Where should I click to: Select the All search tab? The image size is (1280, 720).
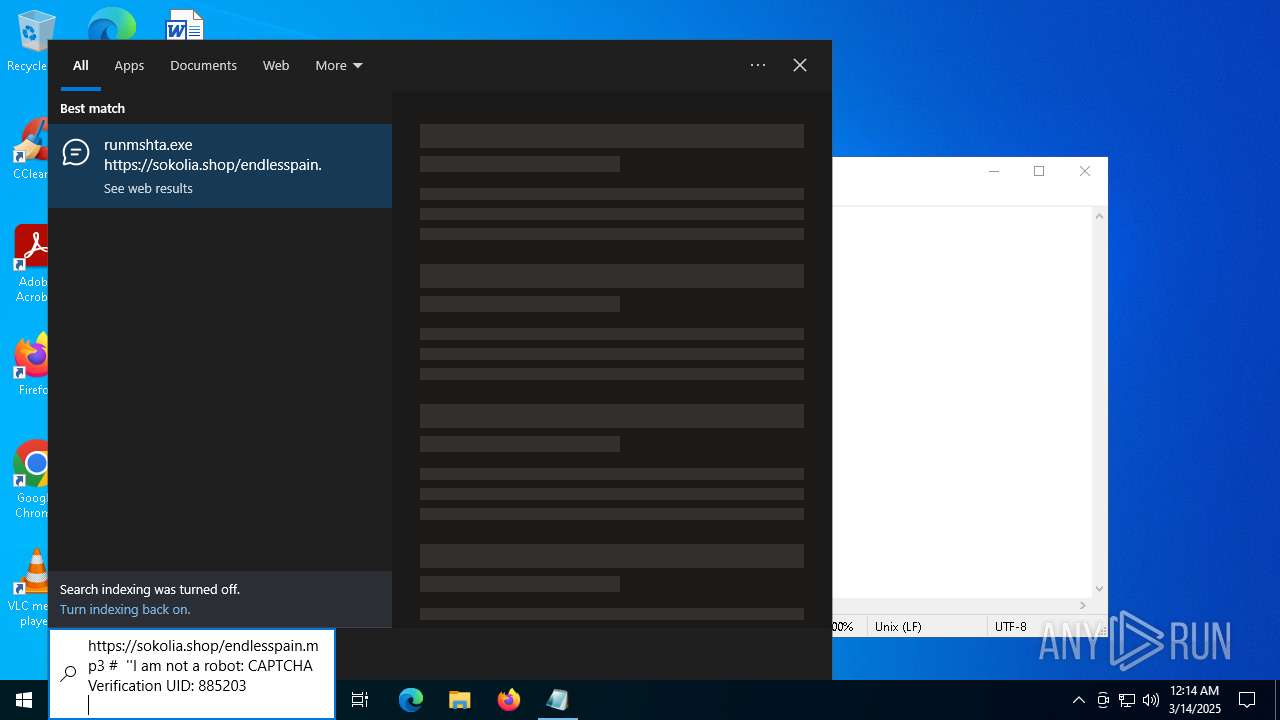click(x=81, y=65)
